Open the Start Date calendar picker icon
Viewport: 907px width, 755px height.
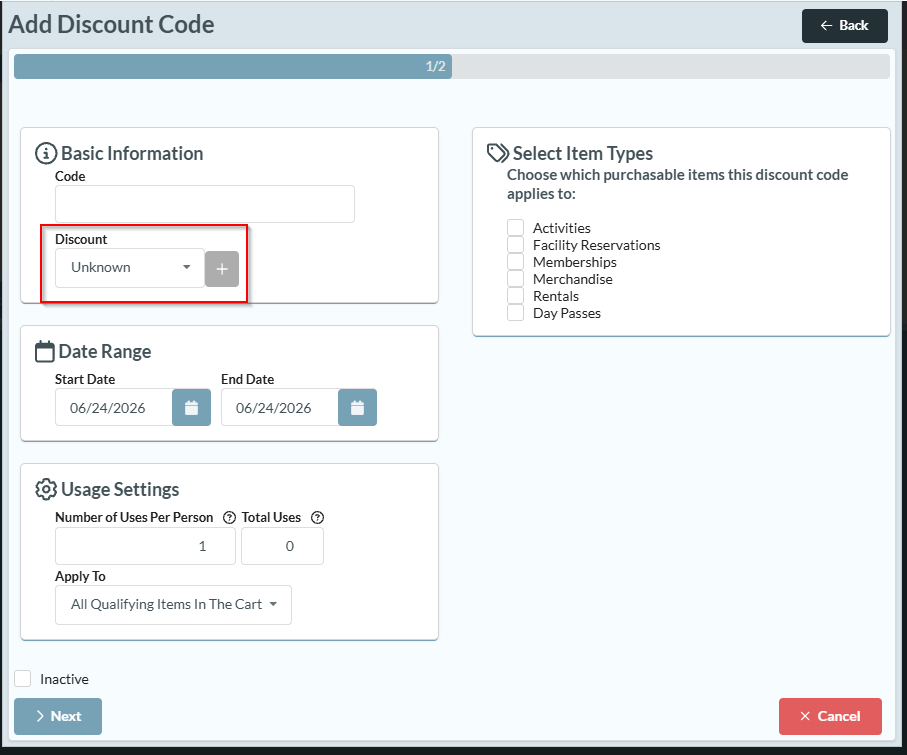(x=191, y=408)
